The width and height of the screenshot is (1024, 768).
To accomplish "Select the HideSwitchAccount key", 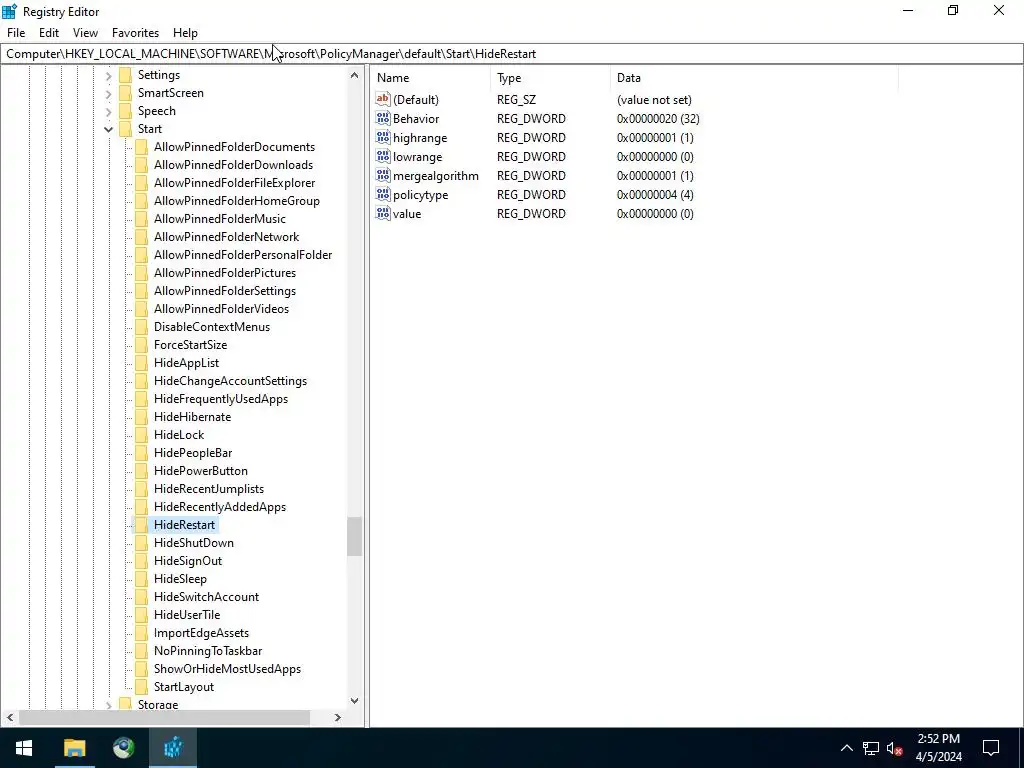I will (206, 597).
